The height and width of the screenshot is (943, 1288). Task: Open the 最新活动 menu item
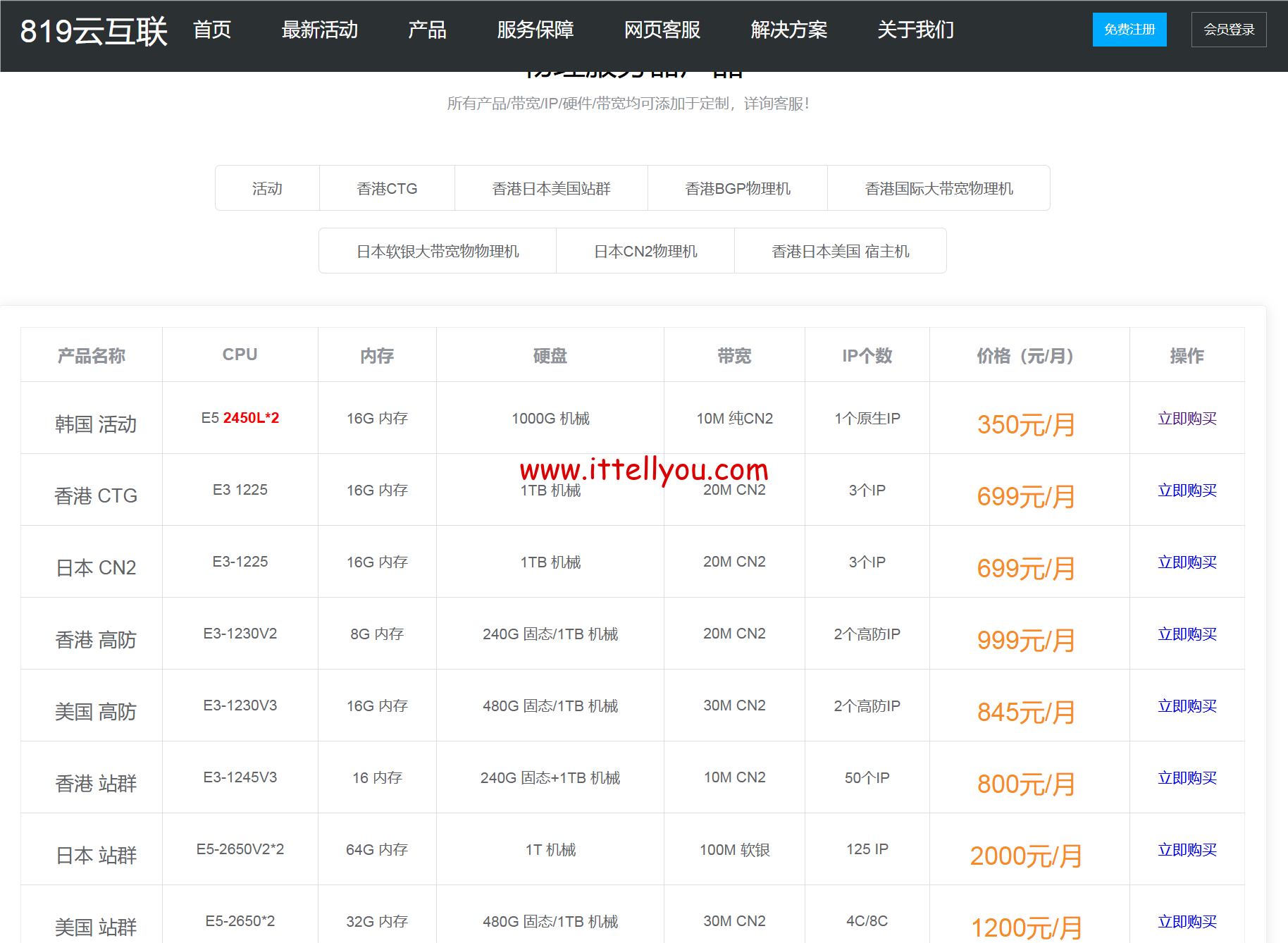[320, 30]
